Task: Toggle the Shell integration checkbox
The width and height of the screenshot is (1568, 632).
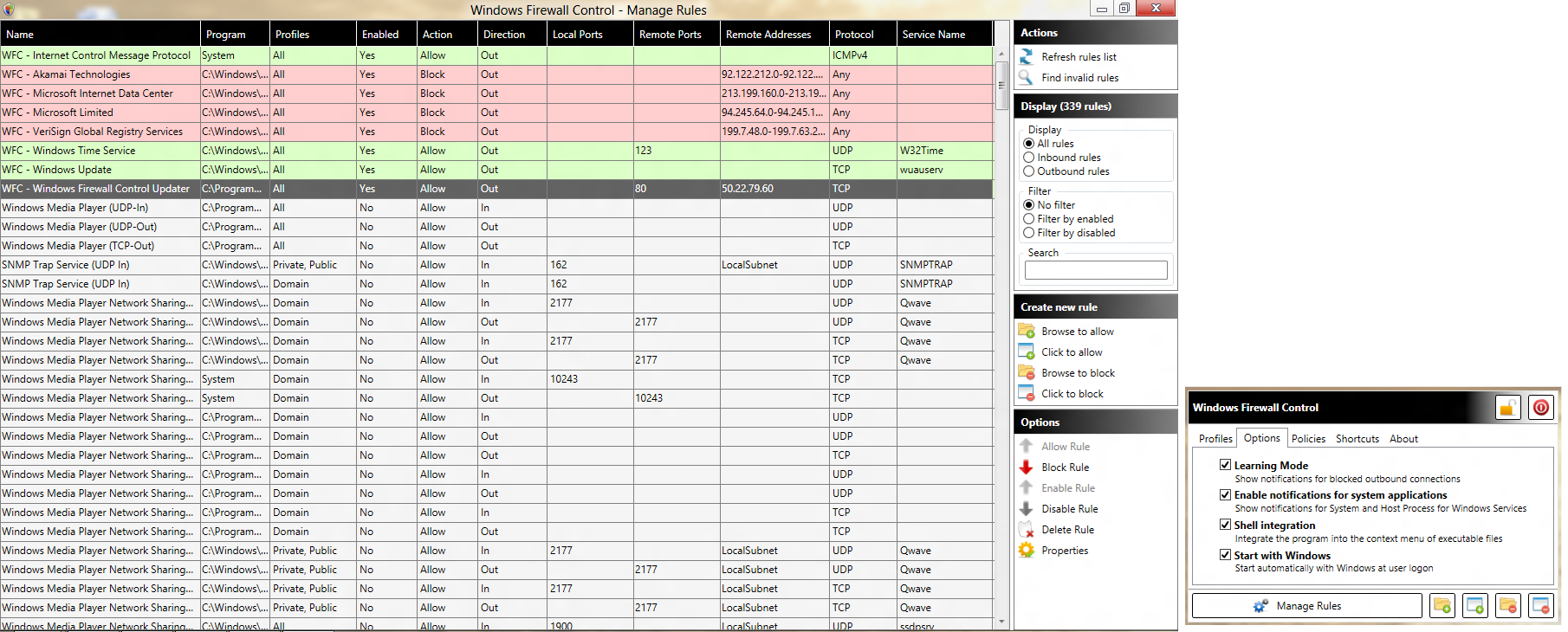Action: (x=1225, y=525)
